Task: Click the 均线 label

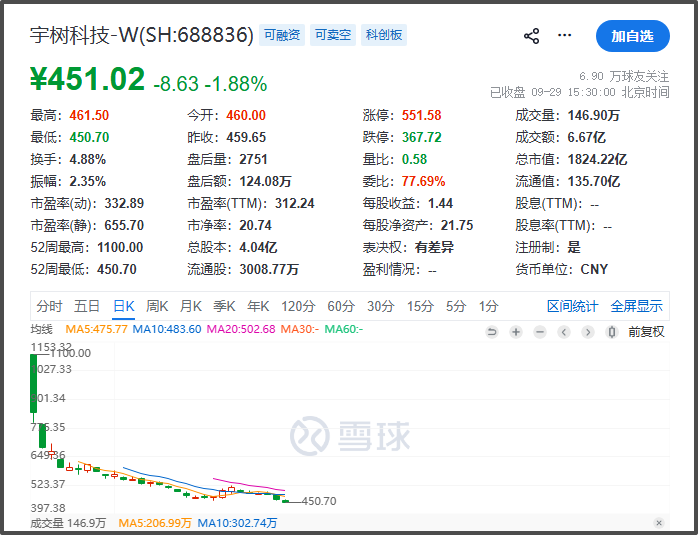Action: pyautogui.click(x=41, y=329)
